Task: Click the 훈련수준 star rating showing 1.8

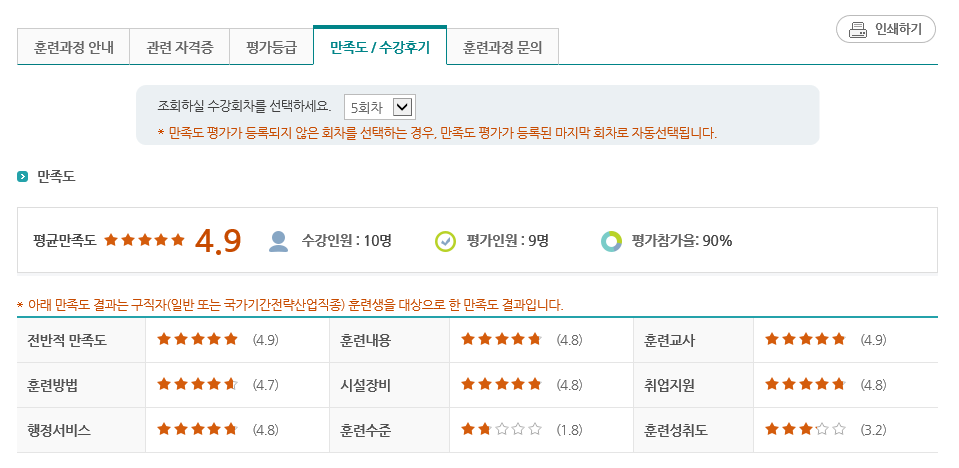Action: coord(502,429)
